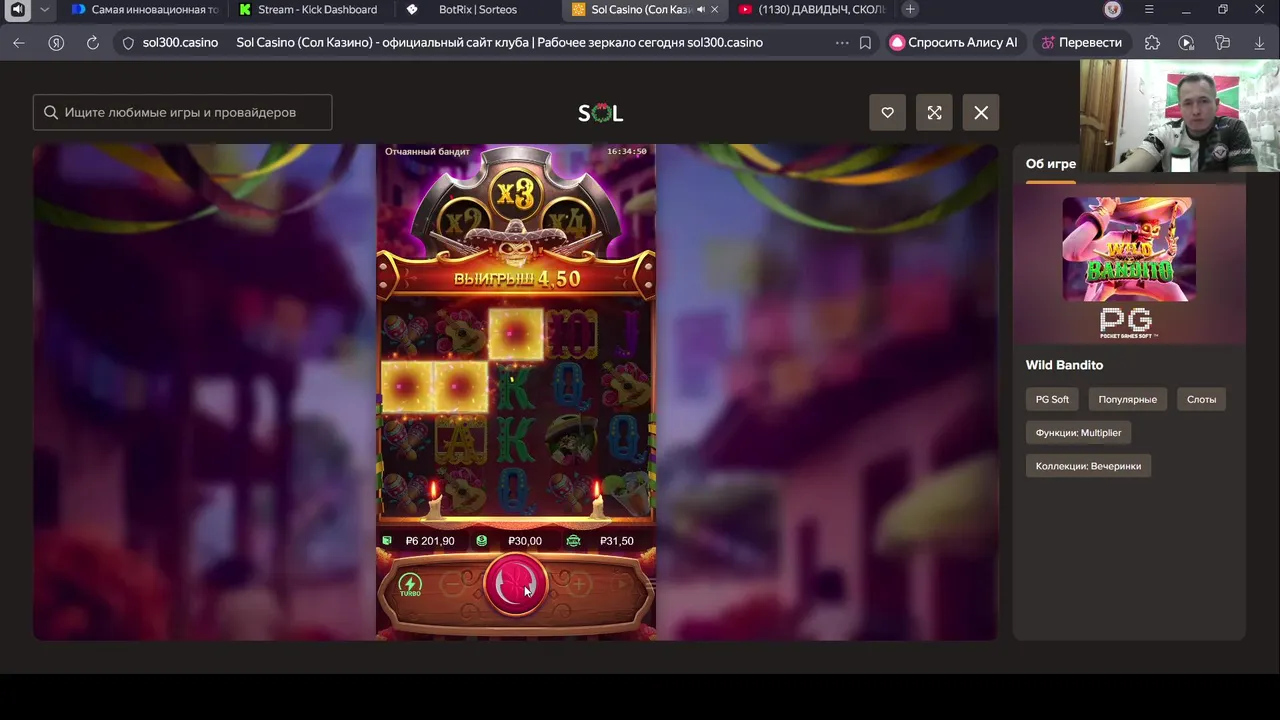Viewport: 1280px width, 720px height.
Task: Open the browser profile avatar
Action: pyautogui.click(x=1113, y=9)
